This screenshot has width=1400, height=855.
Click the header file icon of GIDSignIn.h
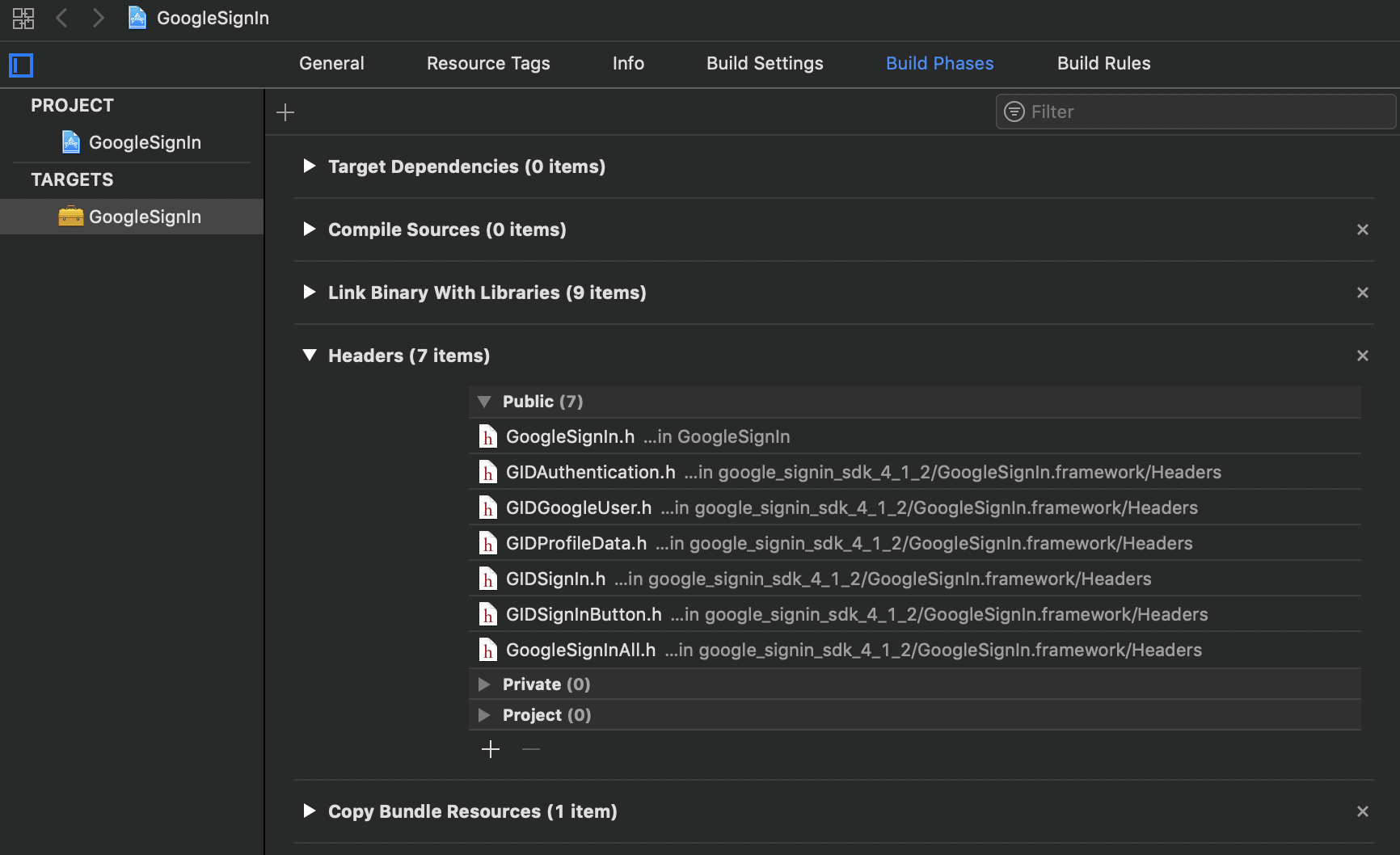(x=487, y=579)
